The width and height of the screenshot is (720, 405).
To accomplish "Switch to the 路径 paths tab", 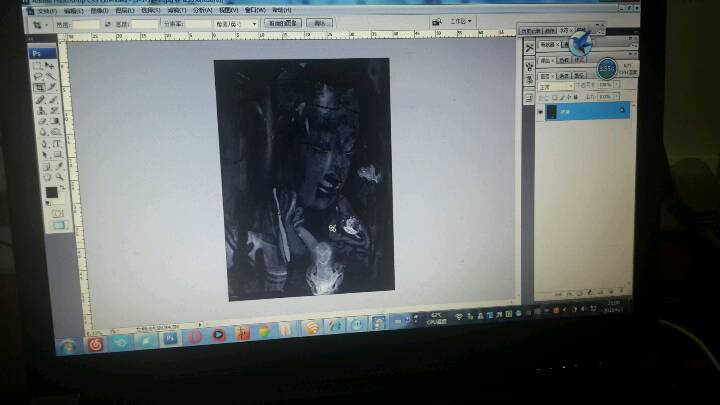I will [579, 75].
